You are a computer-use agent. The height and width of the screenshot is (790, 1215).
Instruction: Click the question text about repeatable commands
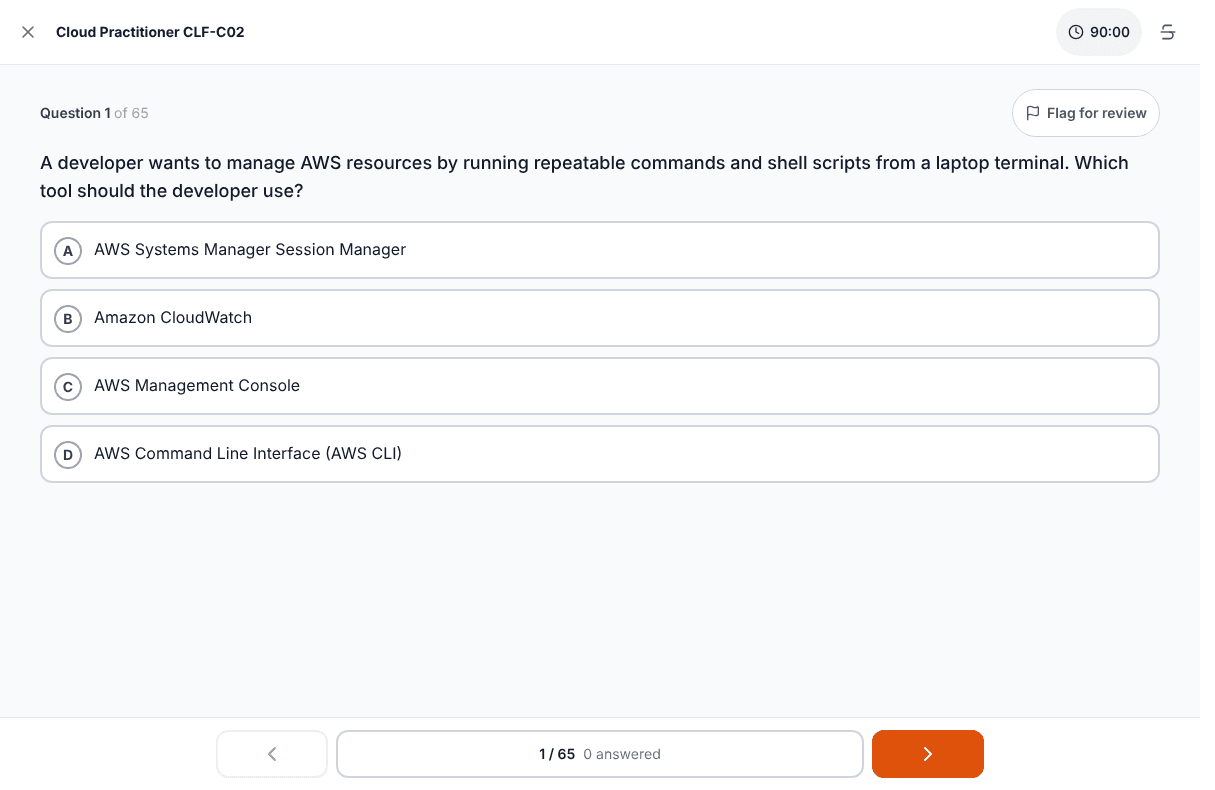pyautogui.click(x=584, y=176)
